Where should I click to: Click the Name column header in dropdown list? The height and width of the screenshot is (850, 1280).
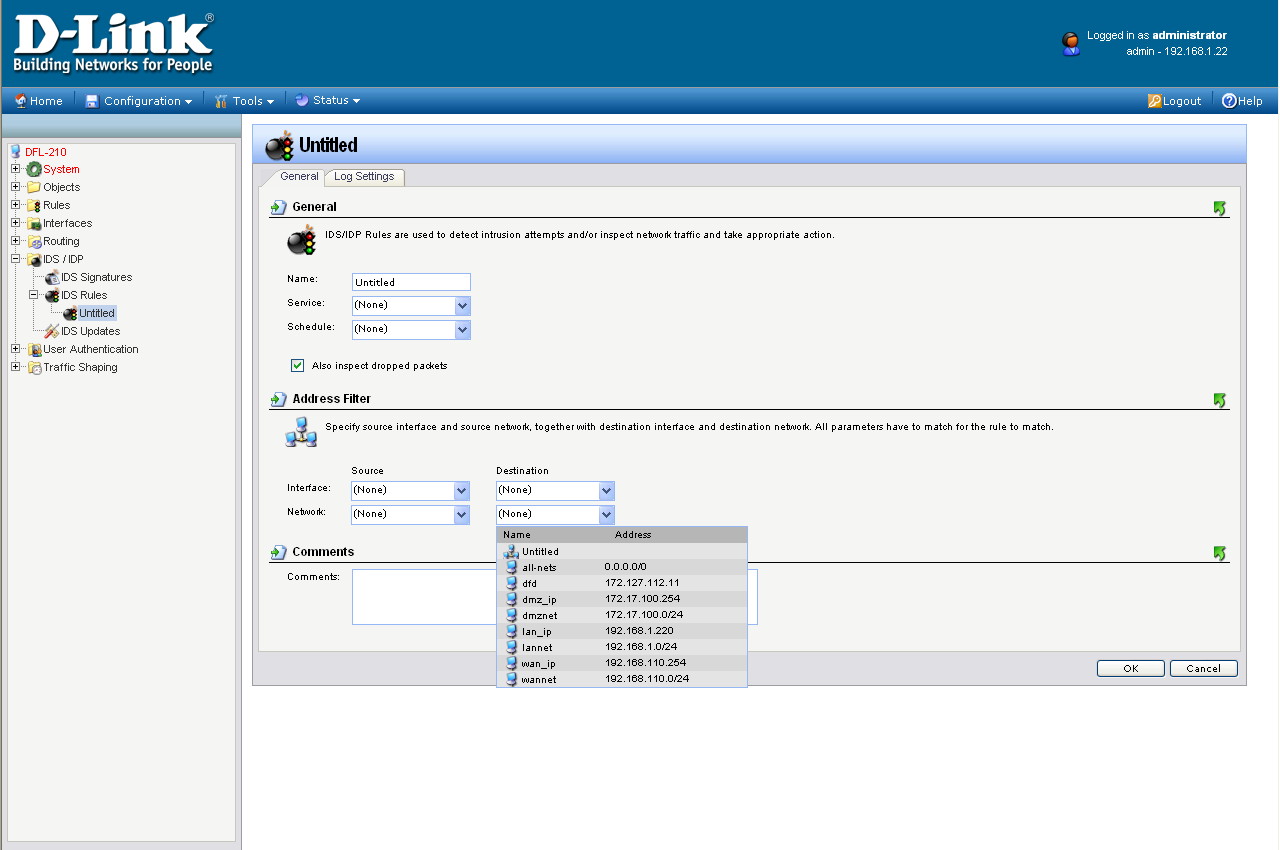[x=517, y=535]
